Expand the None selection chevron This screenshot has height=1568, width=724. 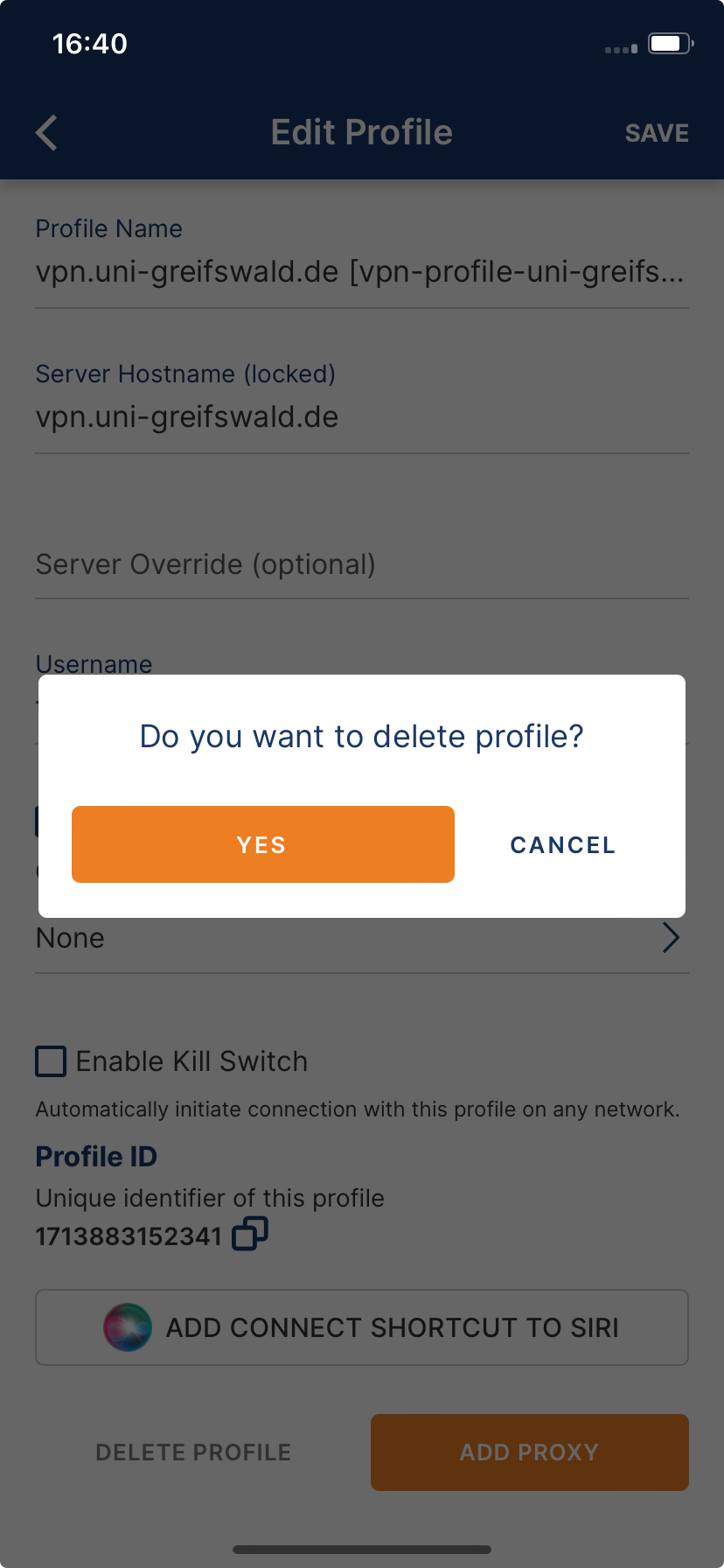pos(671,937)
